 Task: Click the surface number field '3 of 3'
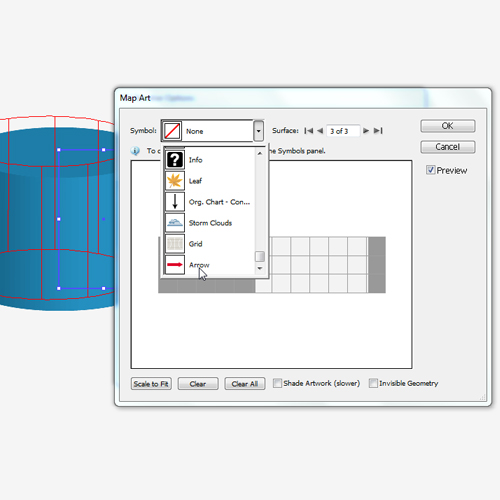point(343,131)
